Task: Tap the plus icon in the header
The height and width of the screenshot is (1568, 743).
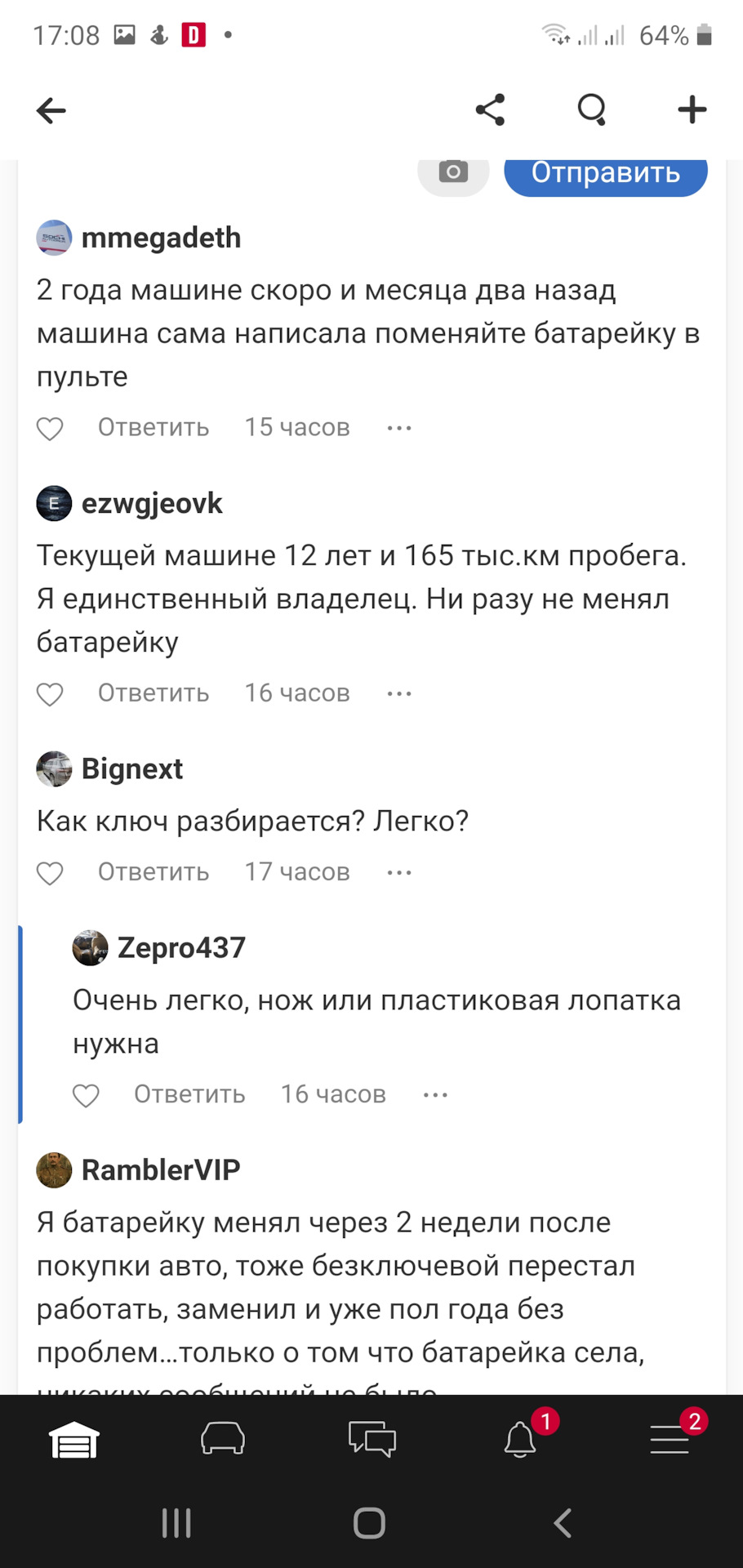Action: tap(692, 109)
